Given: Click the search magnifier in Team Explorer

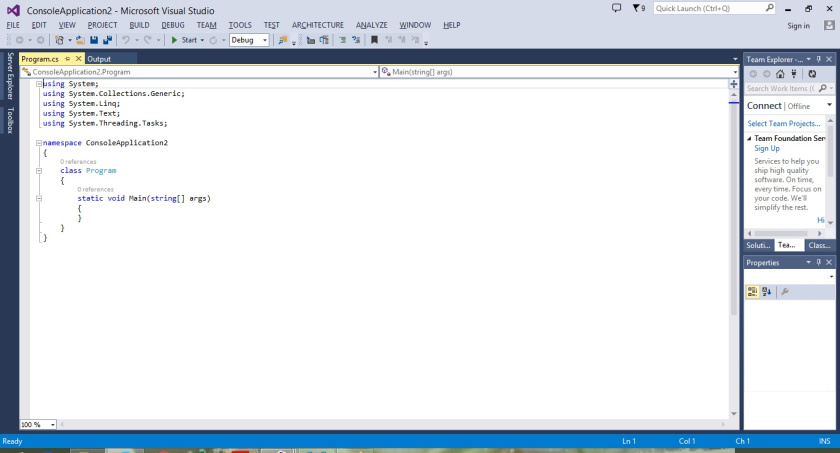Looking at the screenshot, I should click(823, 88).
